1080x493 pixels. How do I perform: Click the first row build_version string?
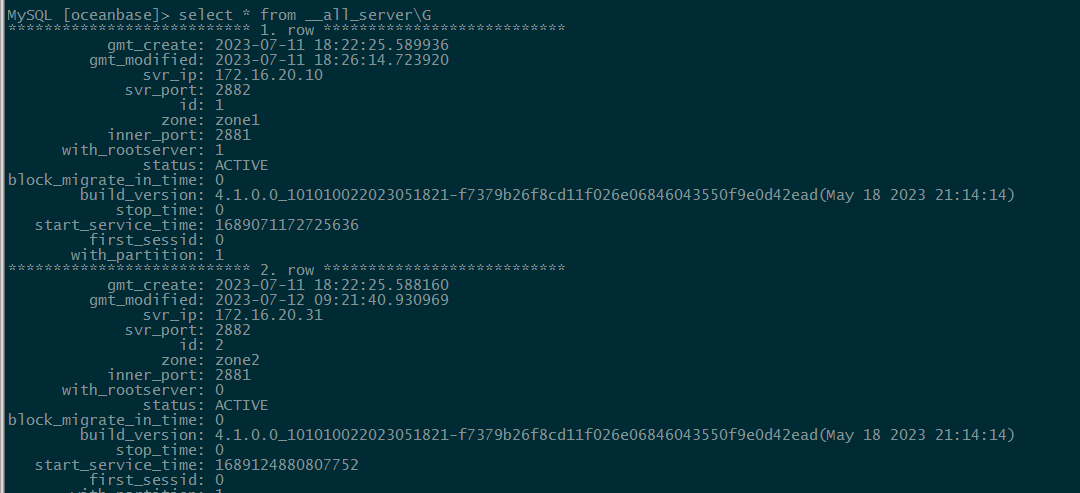(x=615, y=195)
